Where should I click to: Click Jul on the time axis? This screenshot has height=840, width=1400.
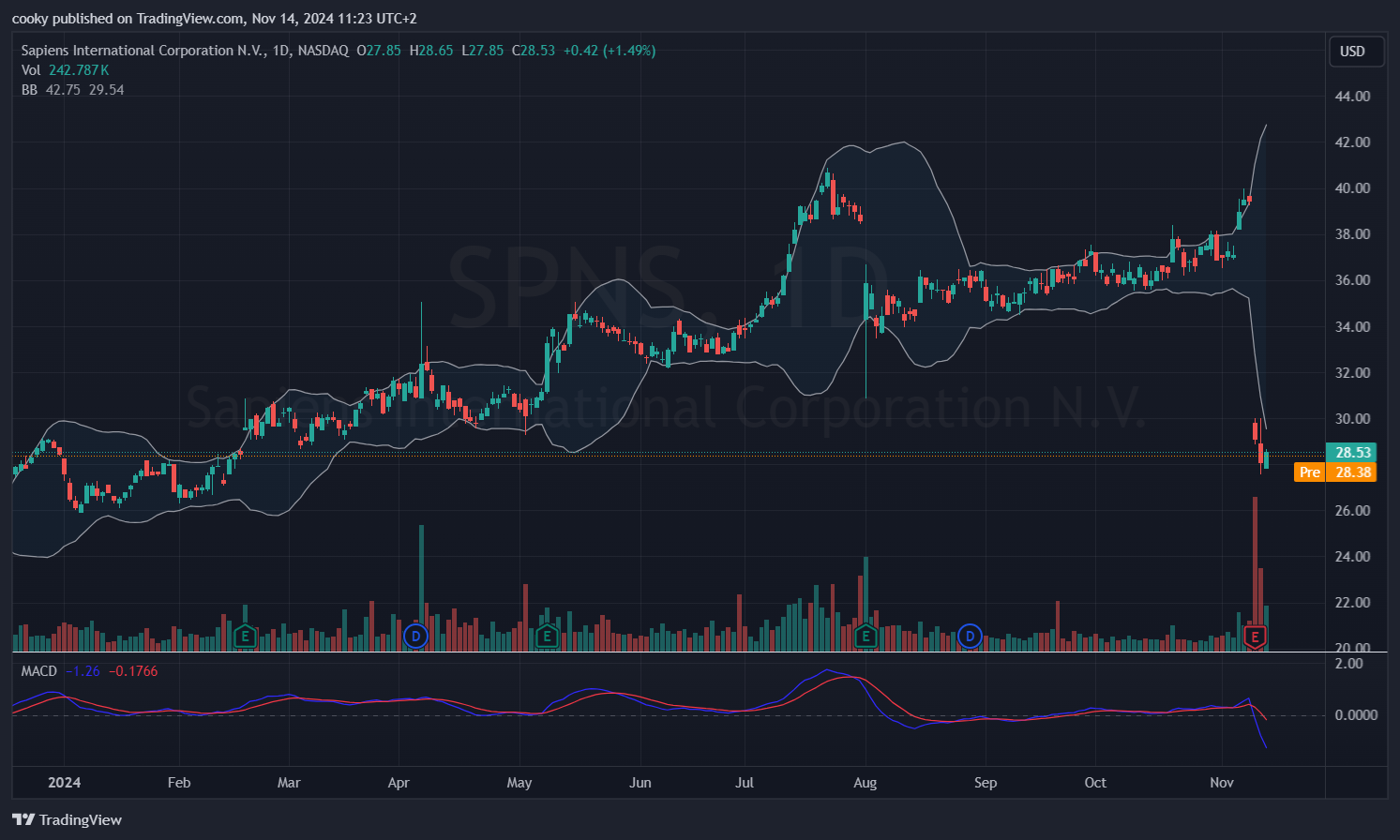coord(745,783)
